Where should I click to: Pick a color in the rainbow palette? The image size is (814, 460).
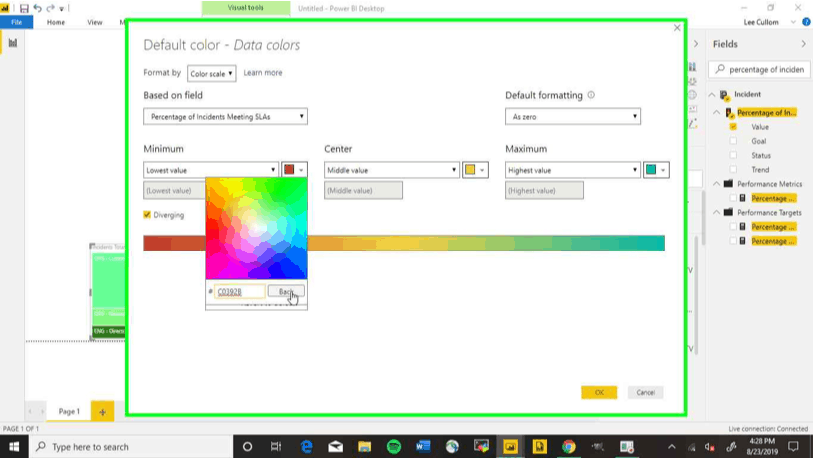[x=256, y=228]
